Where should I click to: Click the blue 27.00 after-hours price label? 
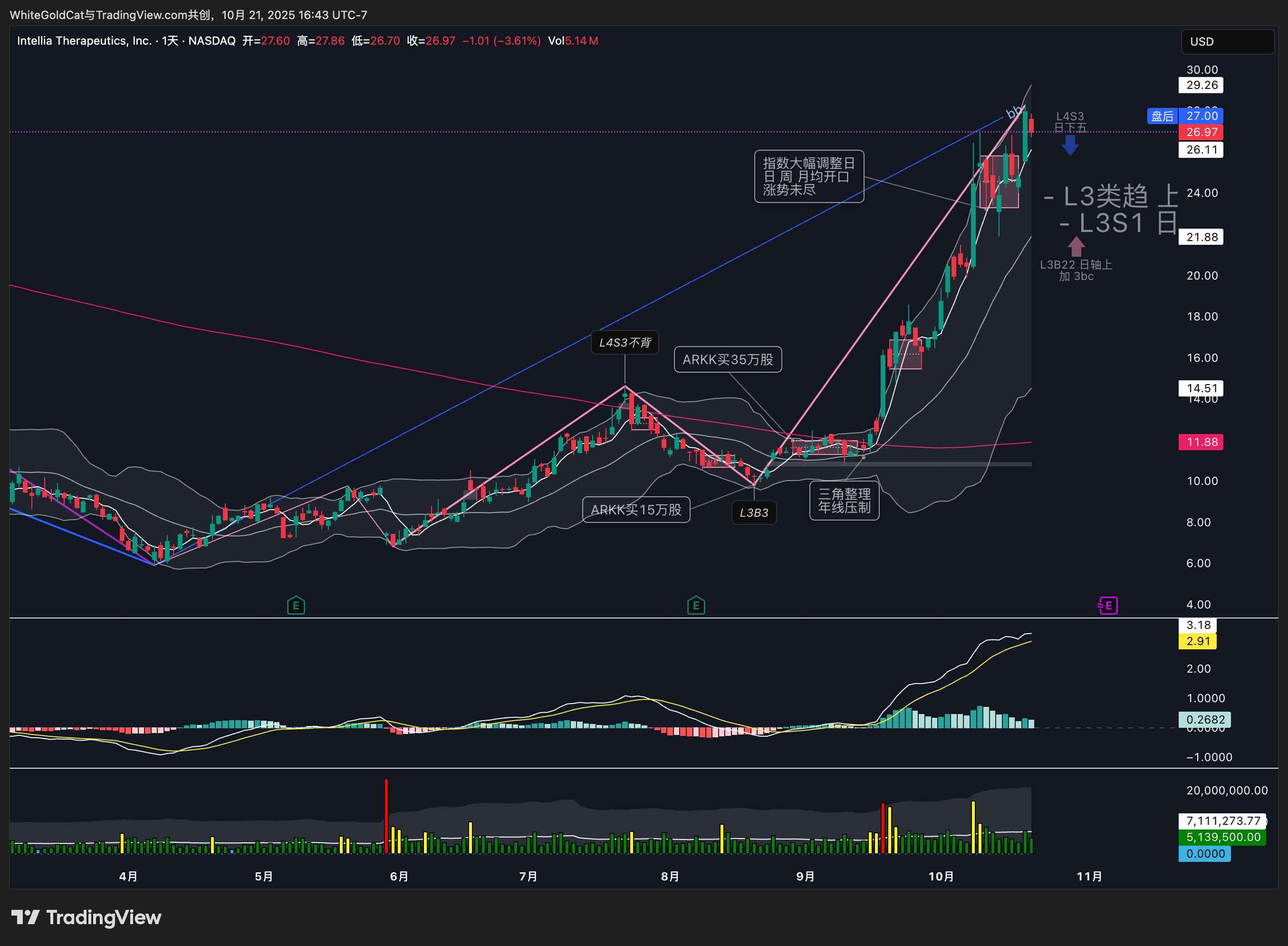[x=1201, y=116]
